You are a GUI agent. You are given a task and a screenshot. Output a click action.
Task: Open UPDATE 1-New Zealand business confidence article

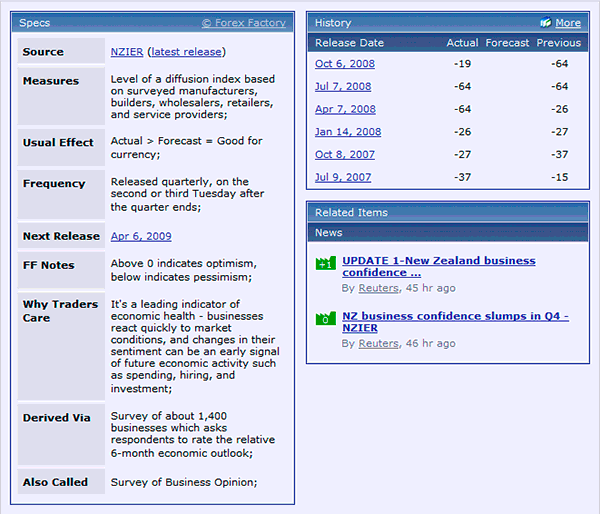tap(439, 266)
